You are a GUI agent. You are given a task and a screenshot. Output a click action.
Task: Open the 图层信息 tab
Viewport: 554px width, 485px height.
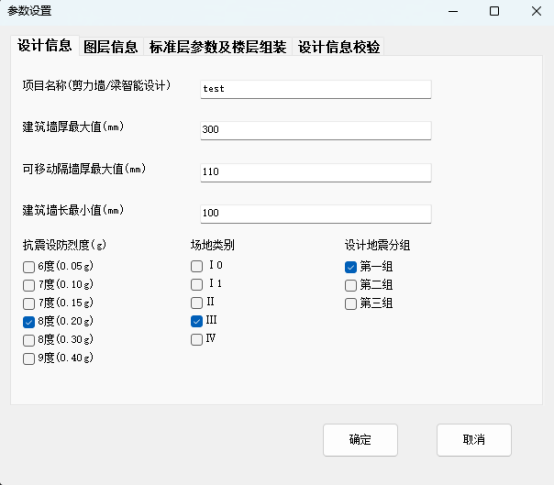pos(111,47)
